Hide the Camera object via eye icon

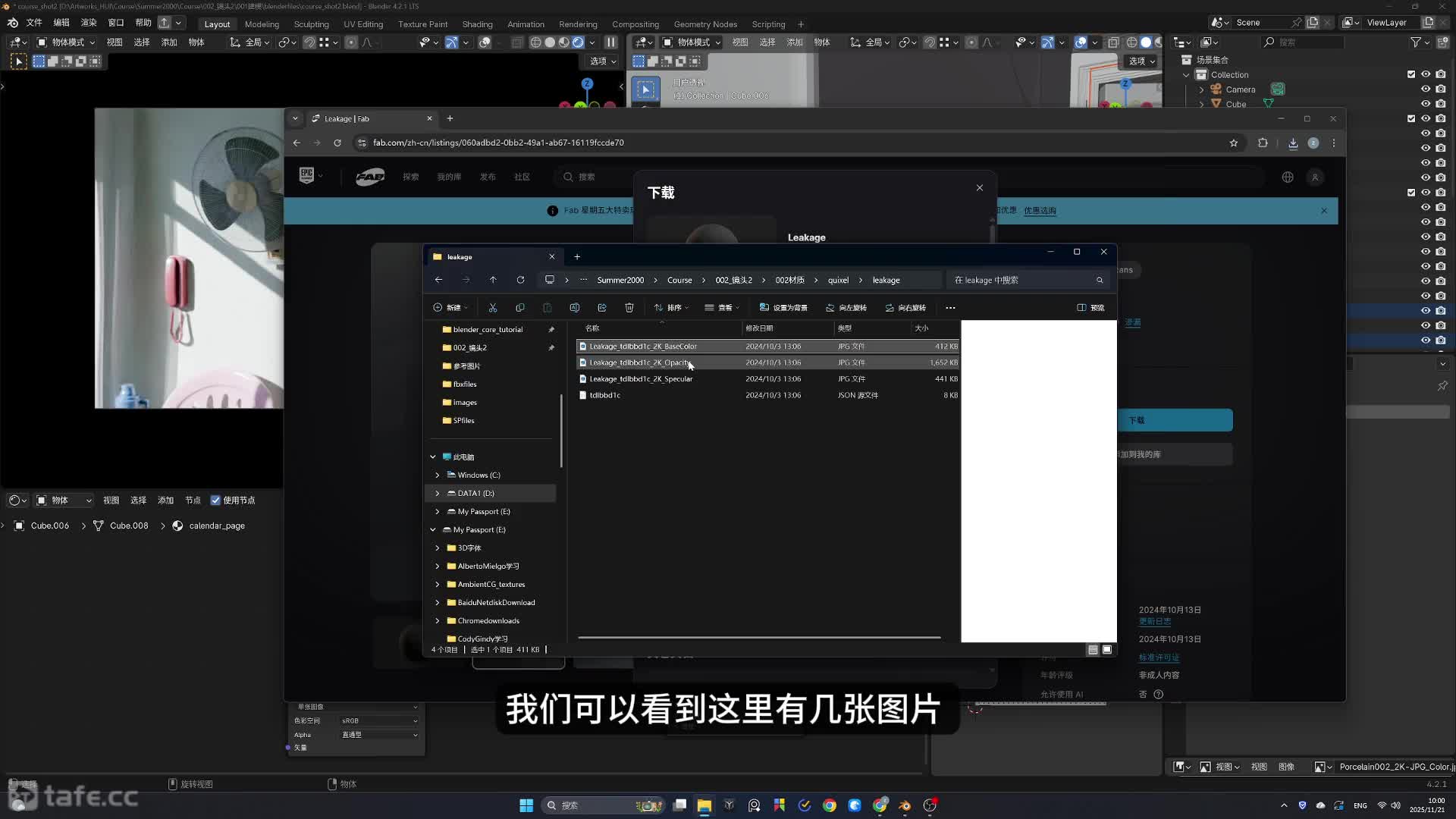pos(1426,89)
